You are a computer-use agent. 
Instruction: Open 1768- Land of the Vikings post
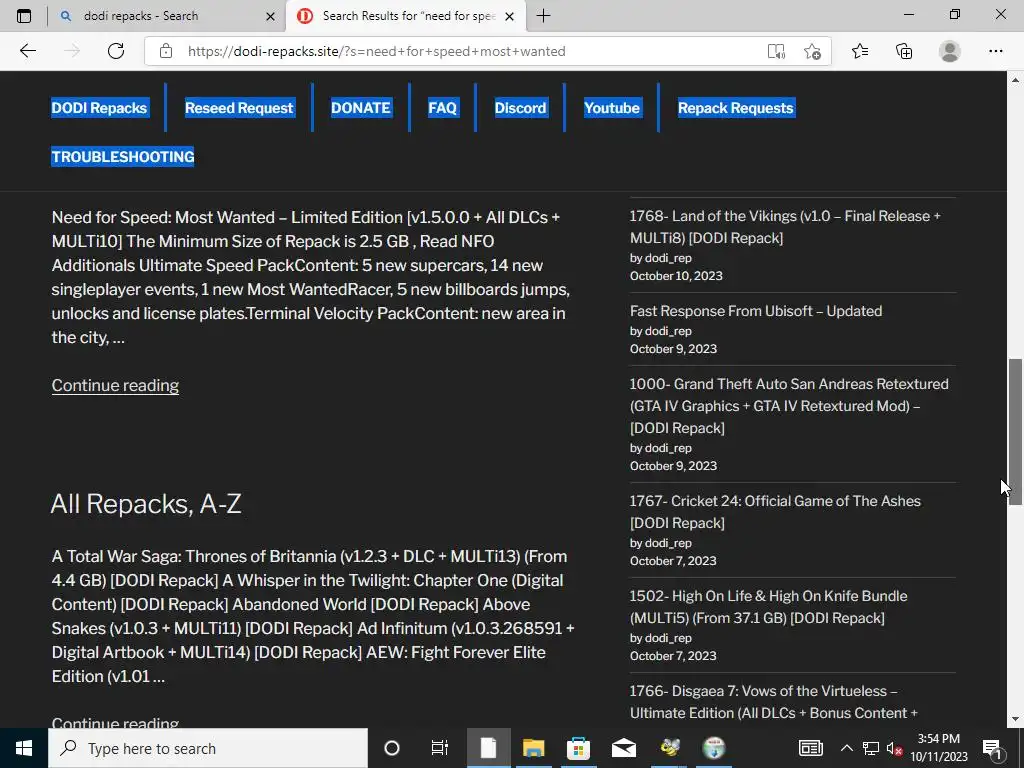(785, 227)
